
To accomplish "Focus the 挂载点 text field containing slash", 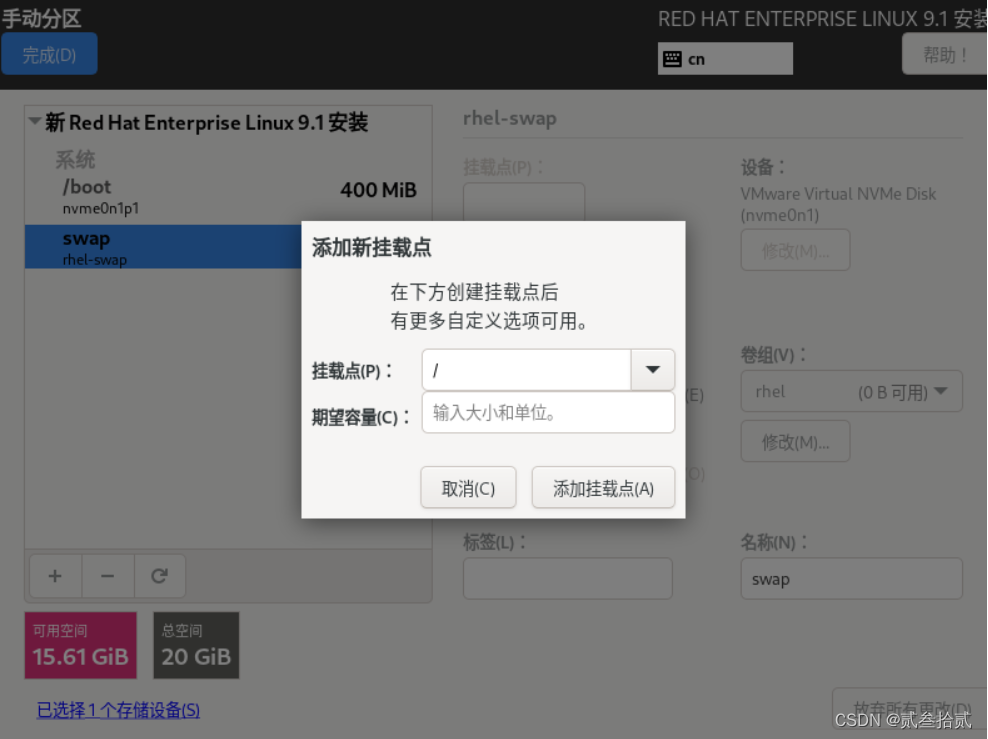I will point(527,370).
